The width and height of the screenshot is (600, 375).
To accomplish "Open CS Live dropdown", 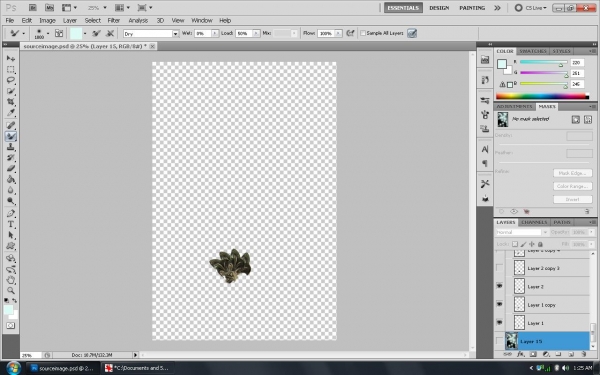I will (x=531, y=8).
